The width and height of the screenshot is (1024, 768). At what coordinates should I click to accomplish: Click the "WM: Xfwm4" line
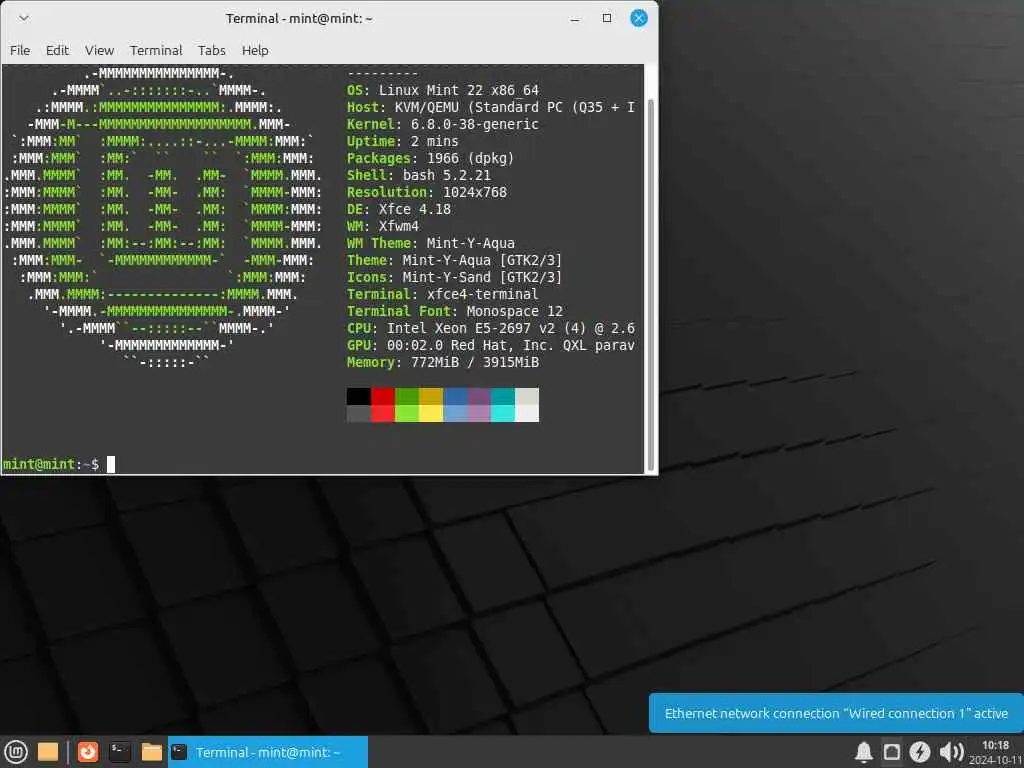(383, 226)
